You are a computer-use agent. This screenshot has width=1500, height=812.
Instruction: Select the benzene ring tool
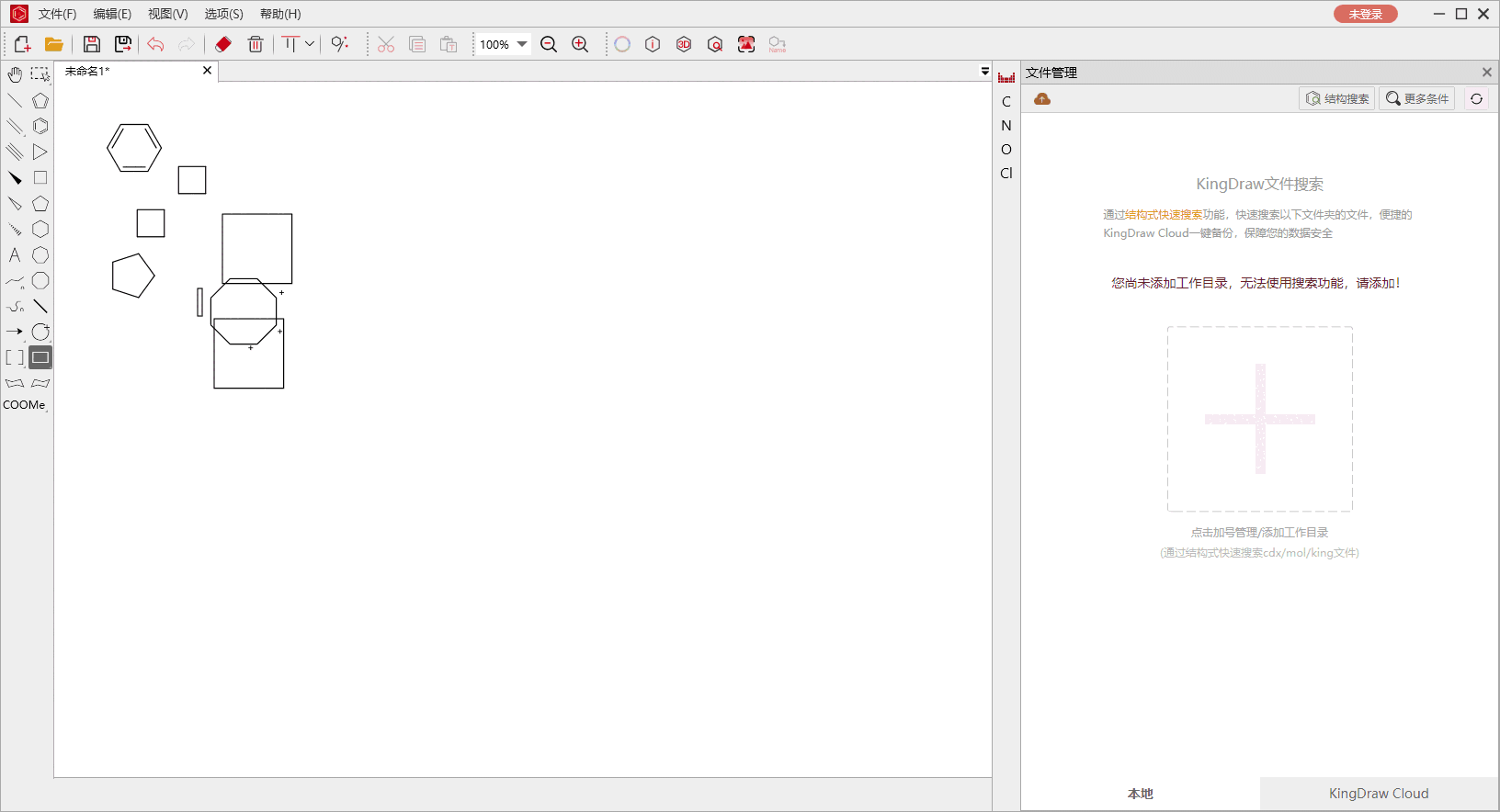tap(40, 127)
